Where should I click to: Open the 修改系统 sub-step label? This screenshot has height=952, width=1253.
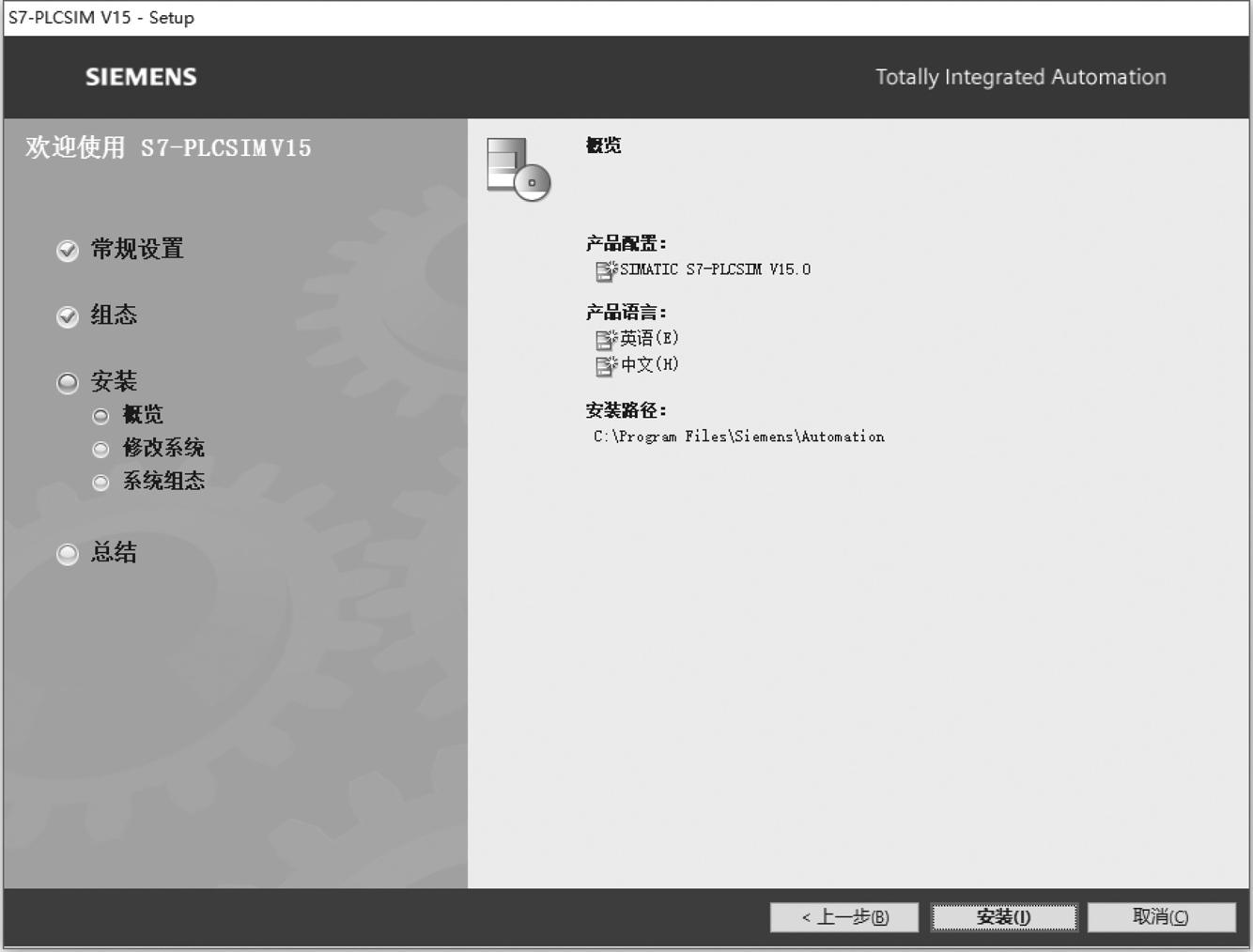tap(163, 448)
